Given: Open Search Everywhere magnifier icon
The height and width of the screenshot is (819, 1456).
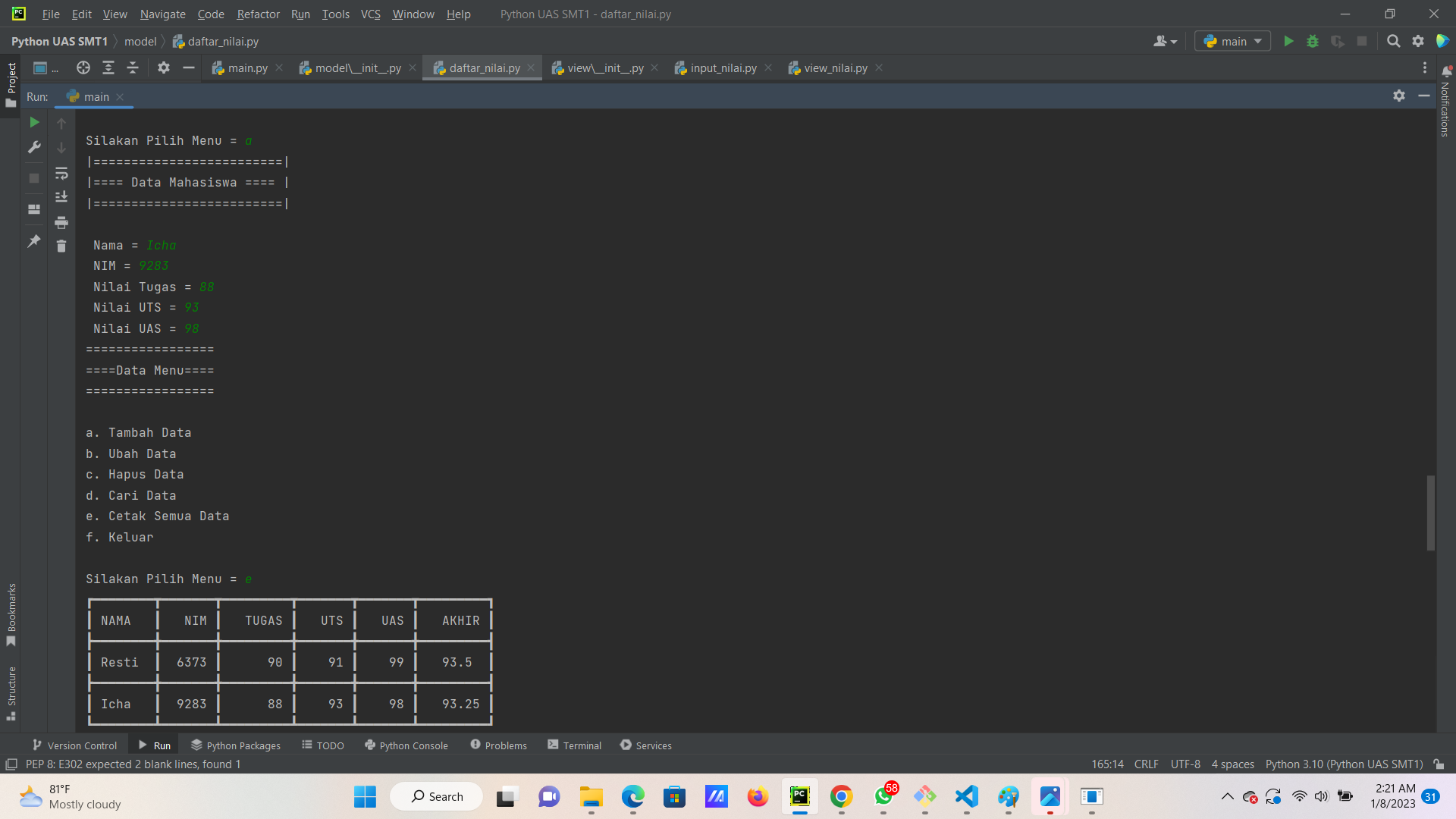Looking at the screenshot, I should pos(1393,42).
